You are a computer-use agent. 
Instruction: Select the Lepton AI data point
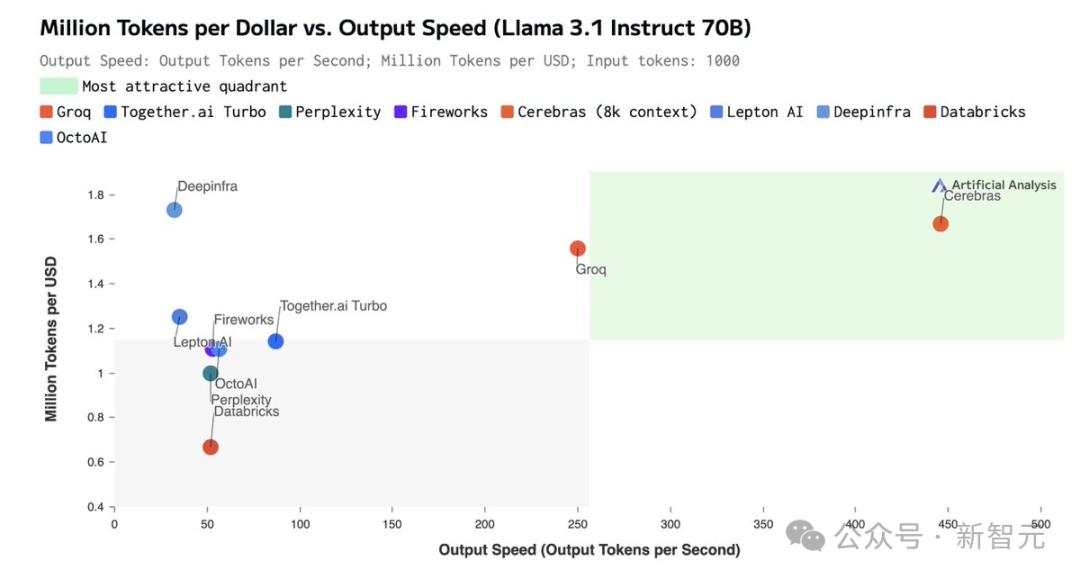(179, 317)
